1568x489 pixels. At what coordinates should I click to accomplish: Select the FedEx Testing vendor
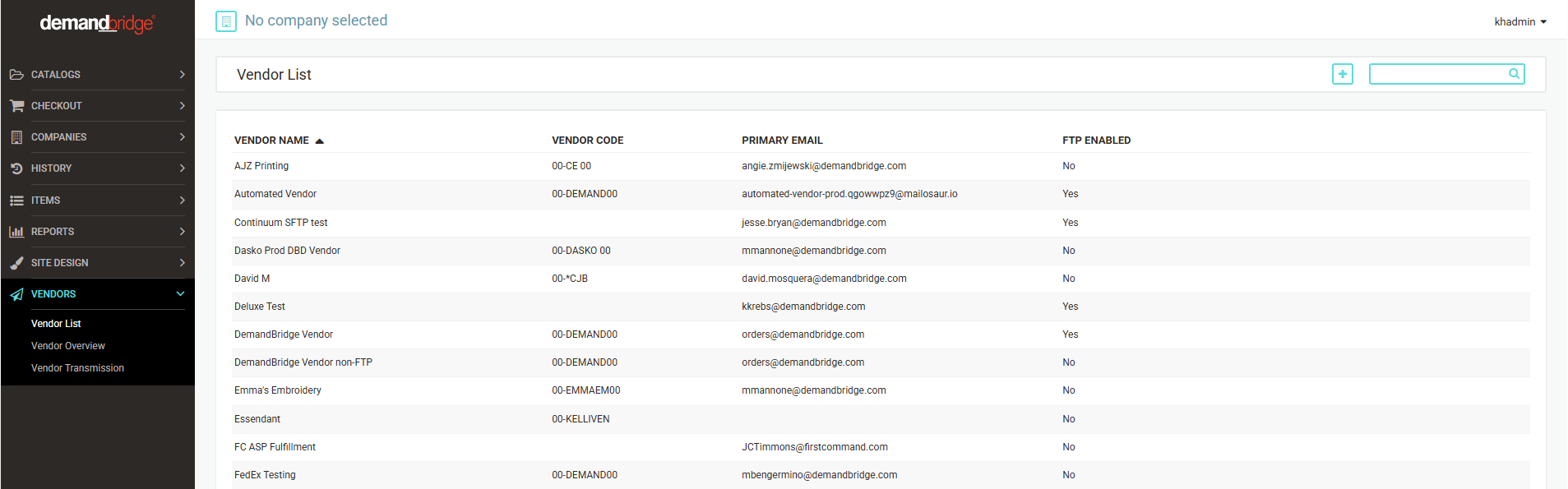tap(881, 475)
